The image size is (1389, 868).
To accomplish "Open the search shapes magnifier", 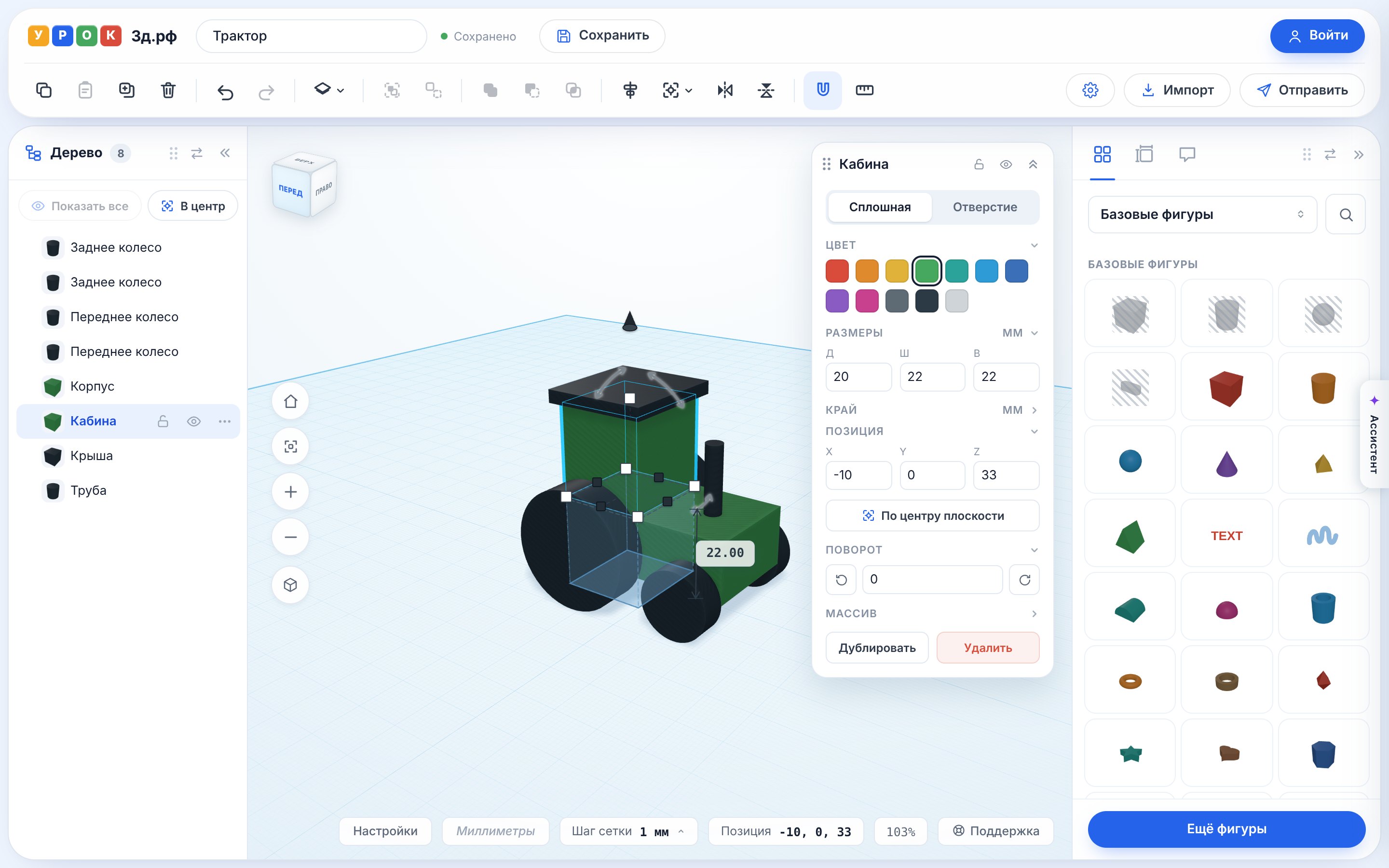I will 1346,215.
